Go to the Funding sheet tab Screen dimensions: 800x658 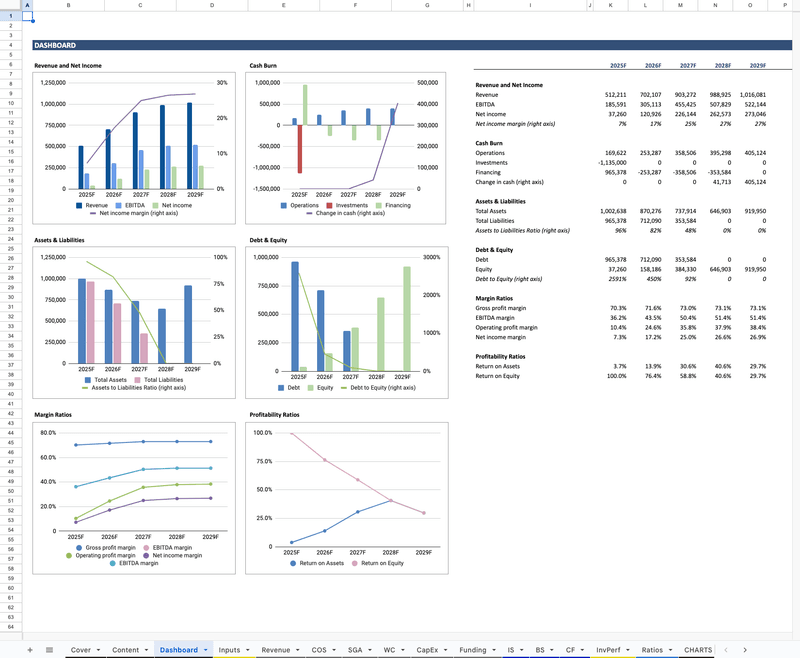[472, 650]
